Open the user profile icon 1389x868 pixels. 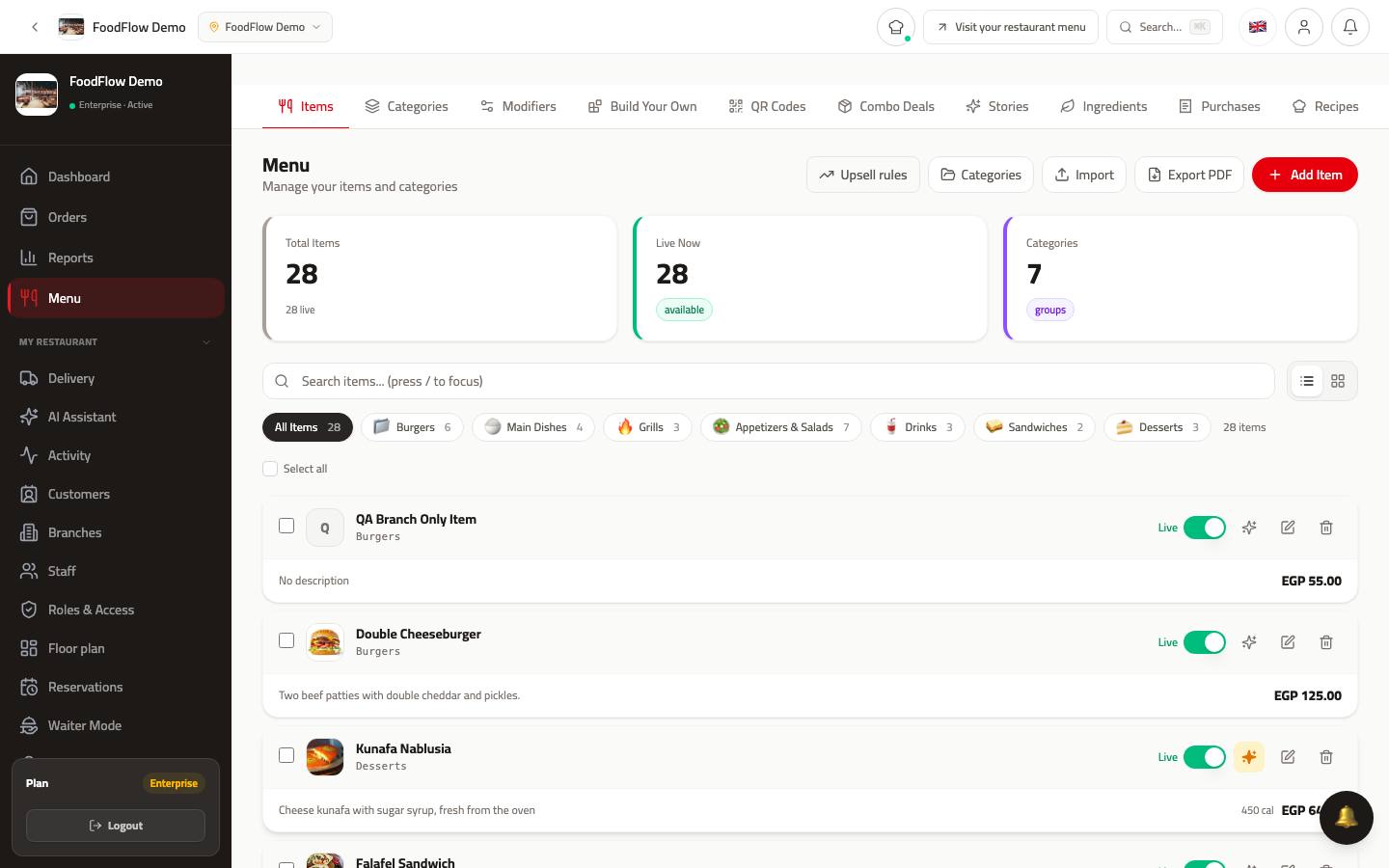pyautogui.click(x=1304, y=27)
